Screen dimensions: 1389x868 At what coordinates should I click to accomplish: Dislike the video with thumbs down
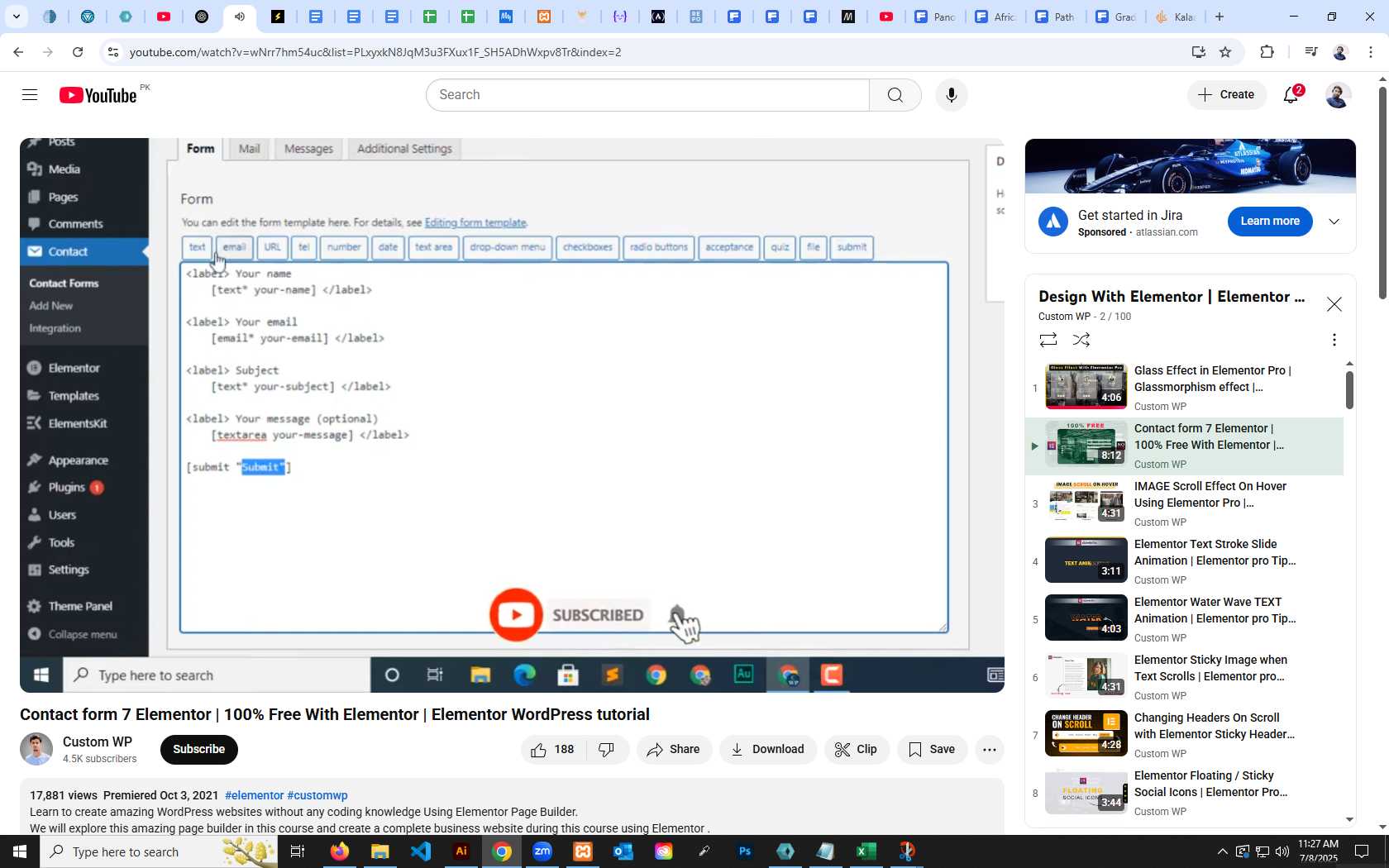[607, 750]
